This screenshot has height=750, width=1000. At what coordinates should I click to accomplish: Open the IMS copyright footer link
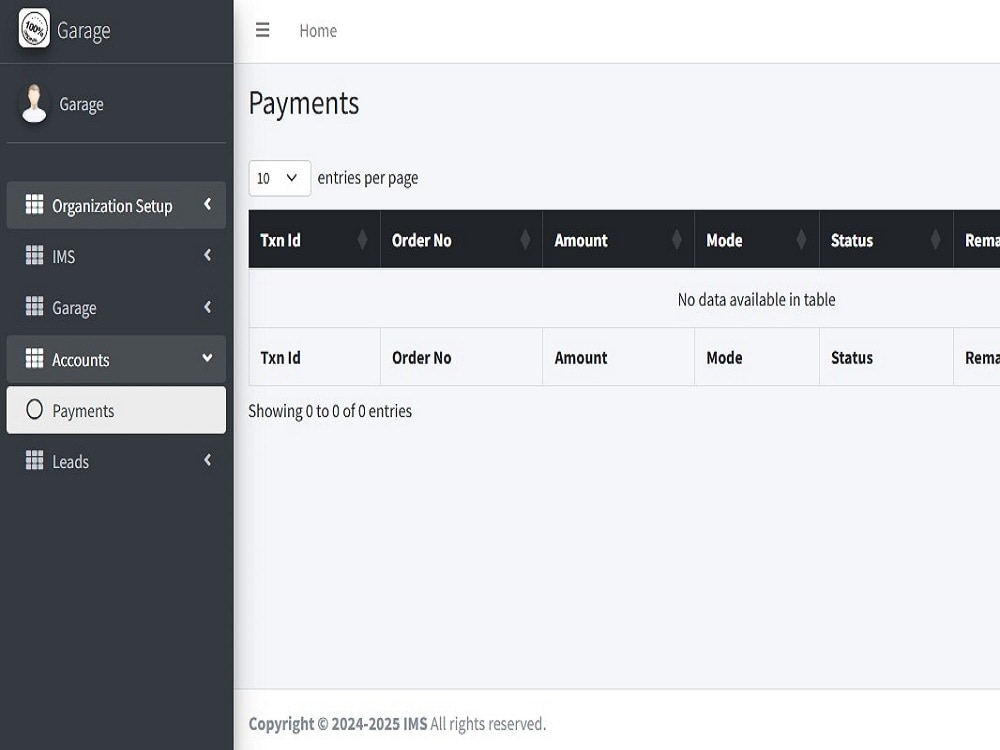click(x=415, y=724)
